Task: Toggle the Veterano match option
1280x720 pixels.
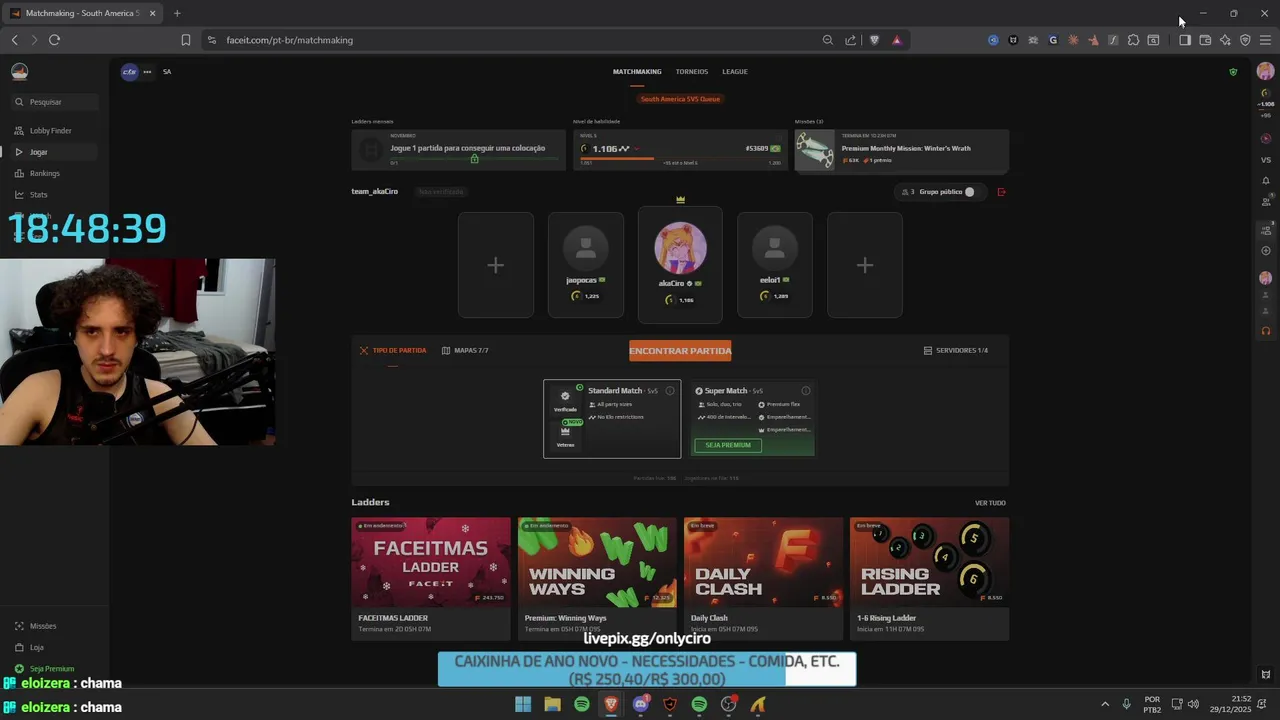Action: pyautogui.click(x=565, y=436)
